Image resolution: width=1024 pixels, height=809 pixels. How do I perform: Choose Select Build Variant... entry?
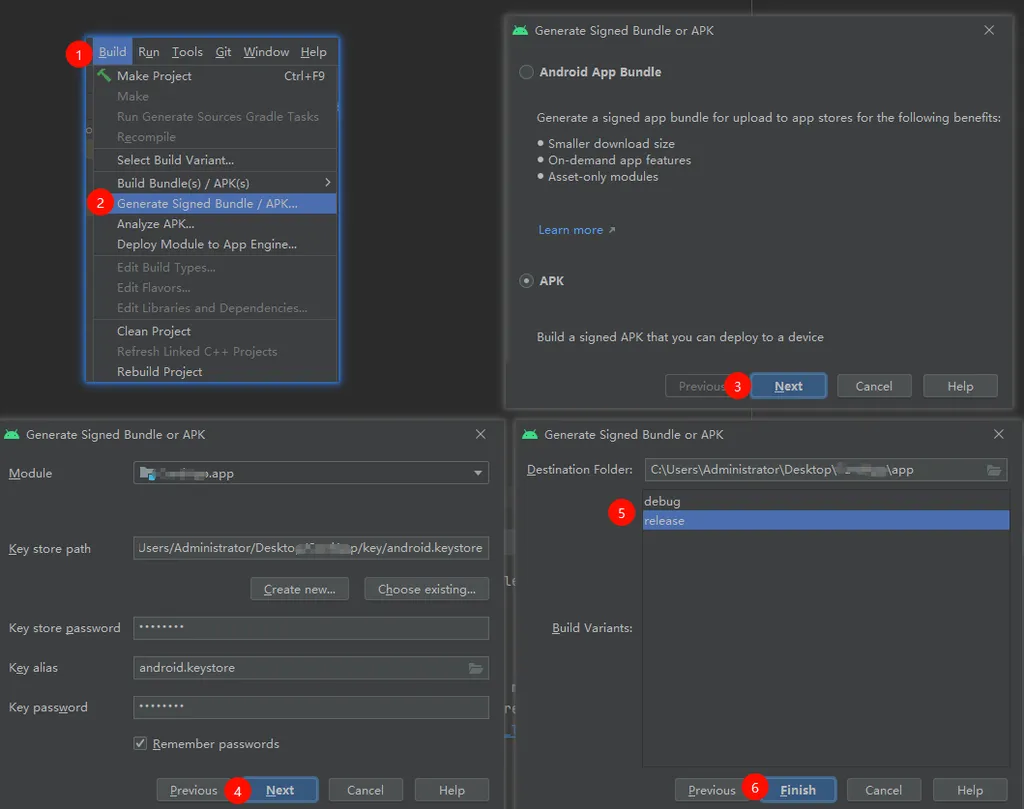pyautogui.click(x=215, y=160)
